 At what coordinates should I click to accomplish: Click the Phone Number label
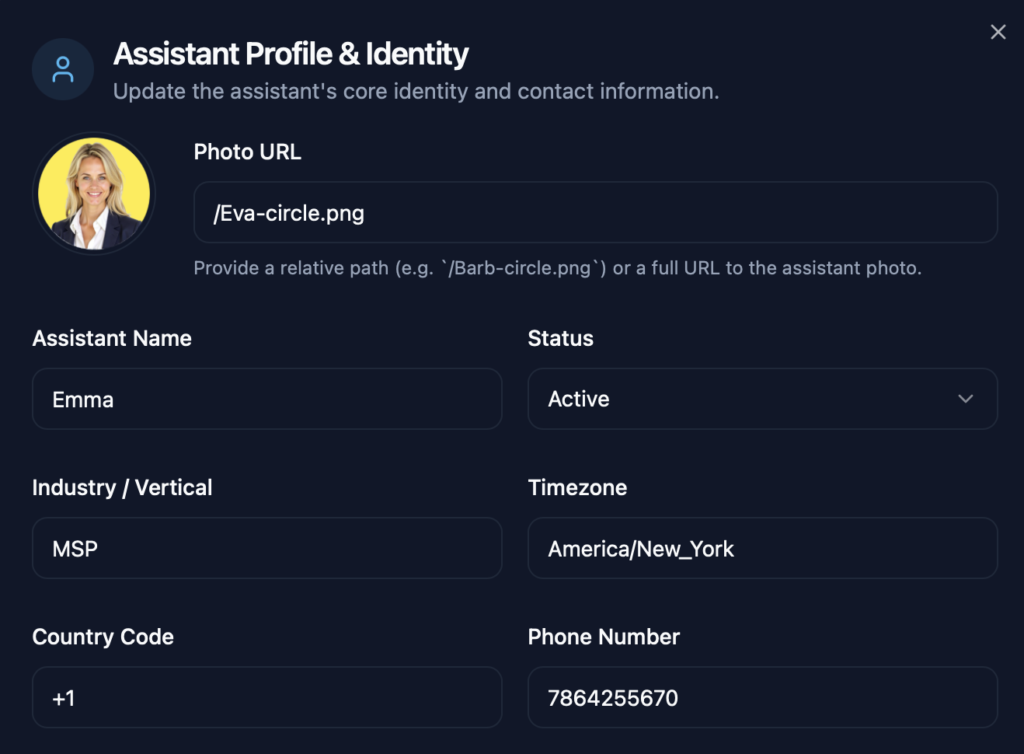(603, 637)
